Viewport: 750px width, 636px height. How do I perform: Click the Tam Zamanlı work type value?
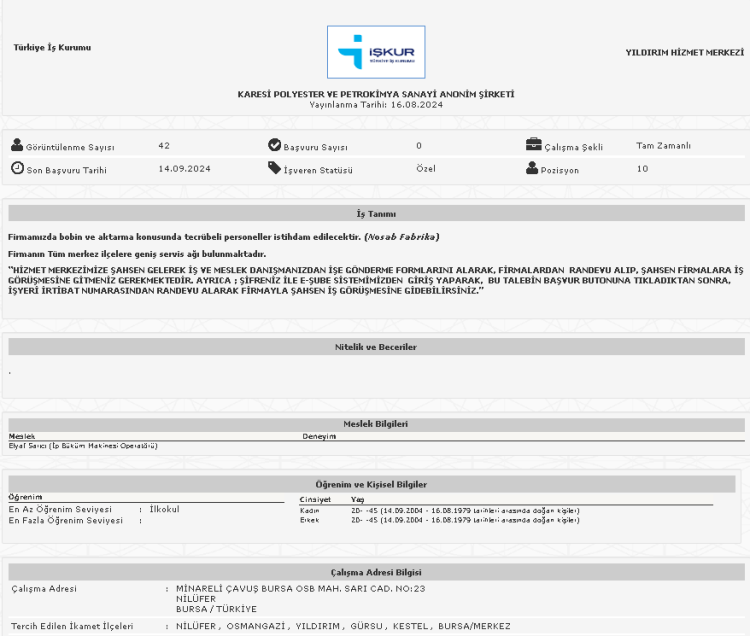(x=663, y=146)
